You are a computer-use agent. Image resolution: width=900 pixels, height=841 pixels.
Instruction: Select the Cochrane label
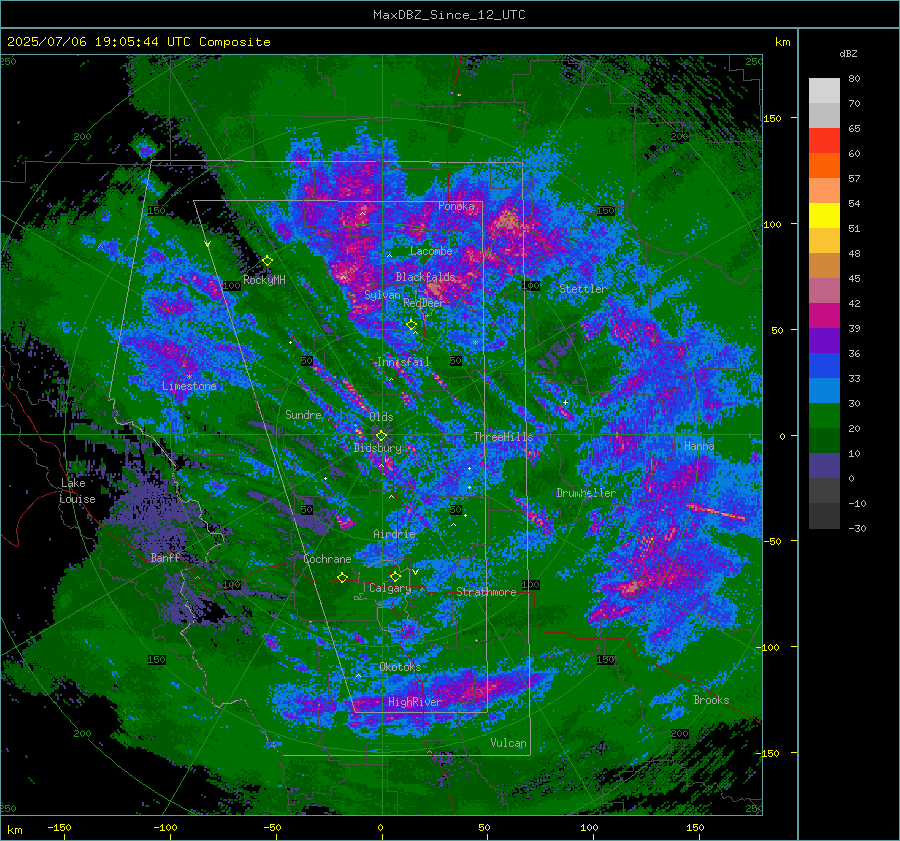click(x=327, y=559)
